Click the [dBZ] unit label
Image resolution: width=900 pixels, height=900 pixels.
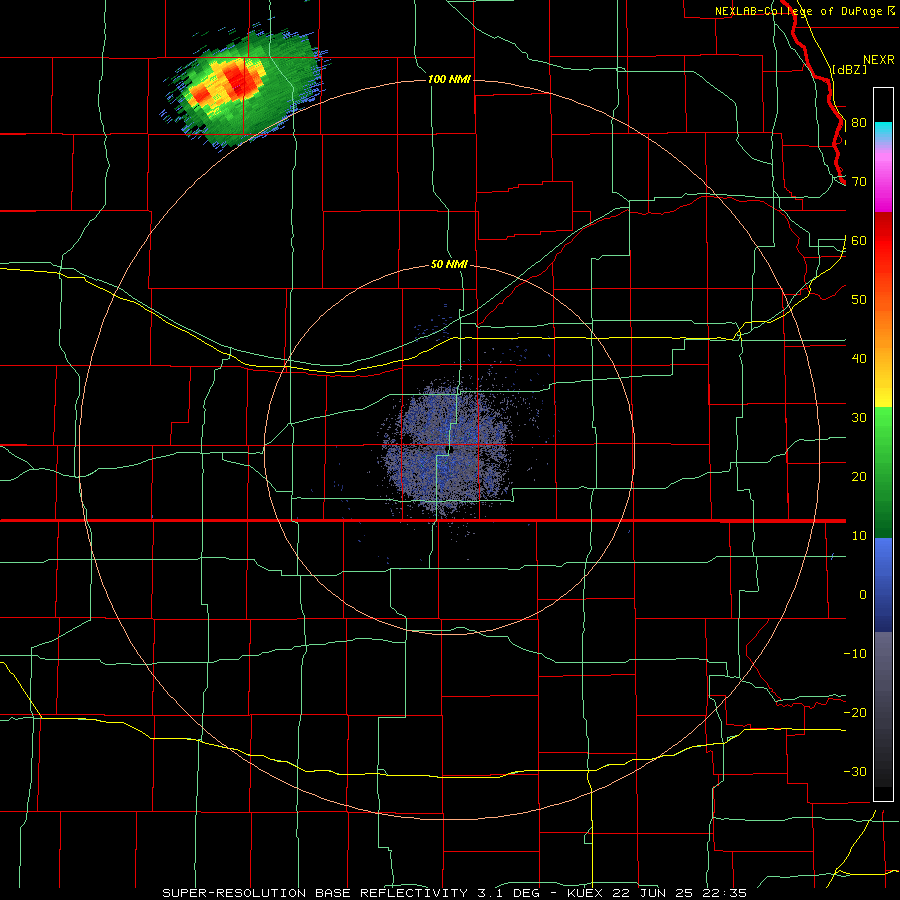click(x=849, y=70)
